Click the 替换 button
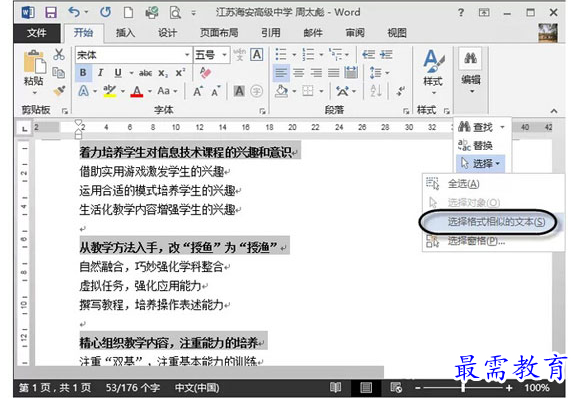The height and width of the screenshot is (399, 576). (x=475, y=145)
